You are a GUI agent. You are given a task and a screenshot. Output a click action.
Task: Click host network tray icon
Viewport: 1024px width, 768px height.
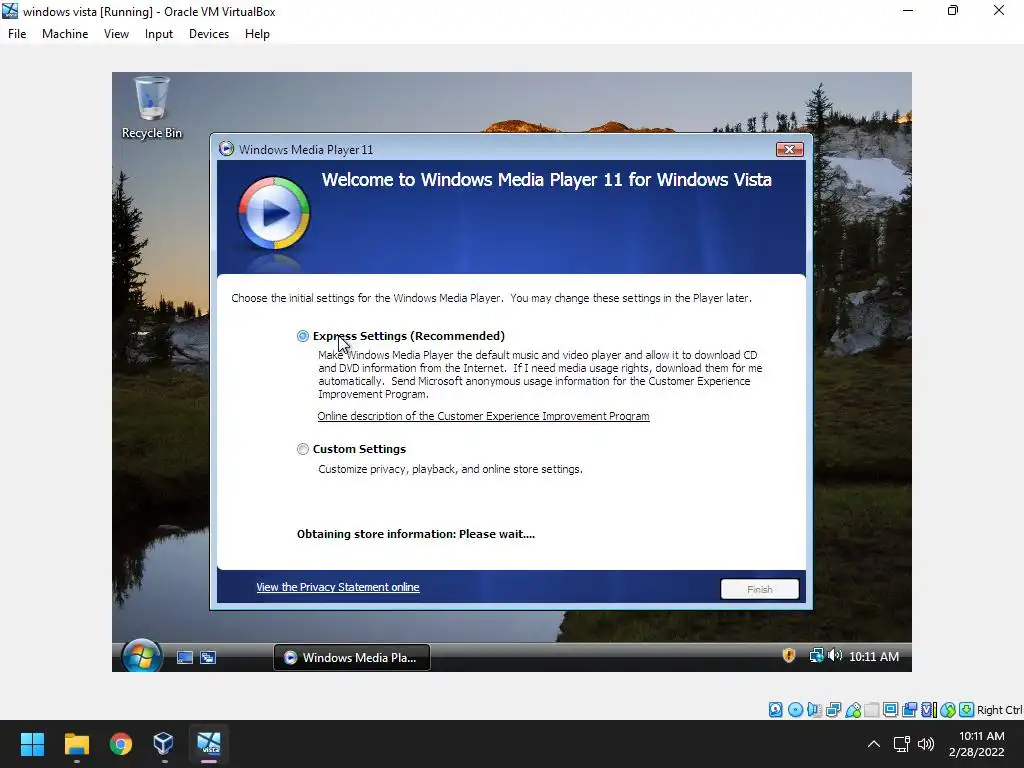click(x=902, y=744)
